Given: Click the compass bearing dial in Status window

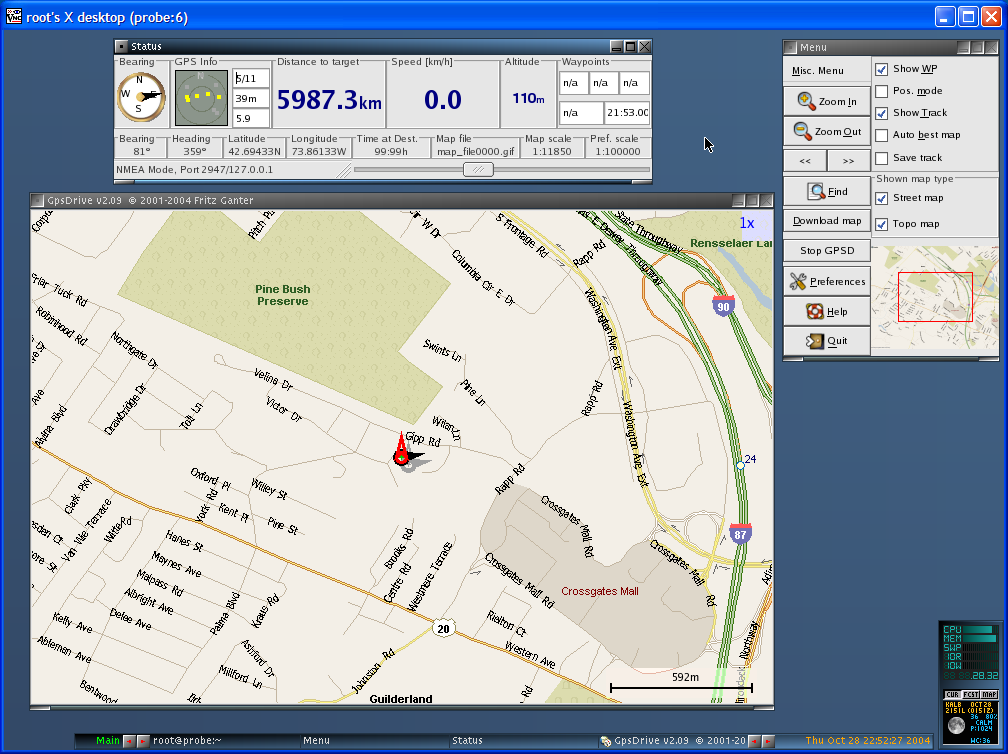Looking at the screenshot, I should [x=140, y=97].
